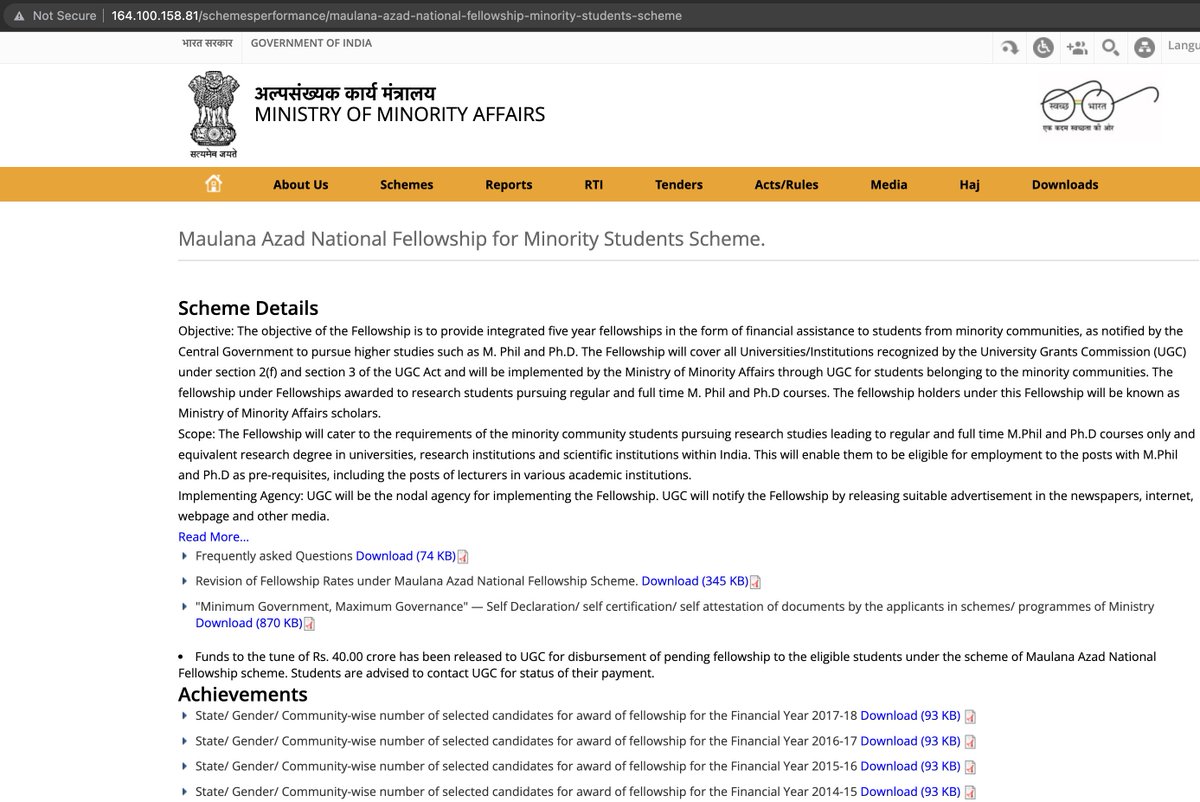This screenshot has width=1200, height=802.
Task: Open the Acts/Rules menu
Action: click(786, 185)
